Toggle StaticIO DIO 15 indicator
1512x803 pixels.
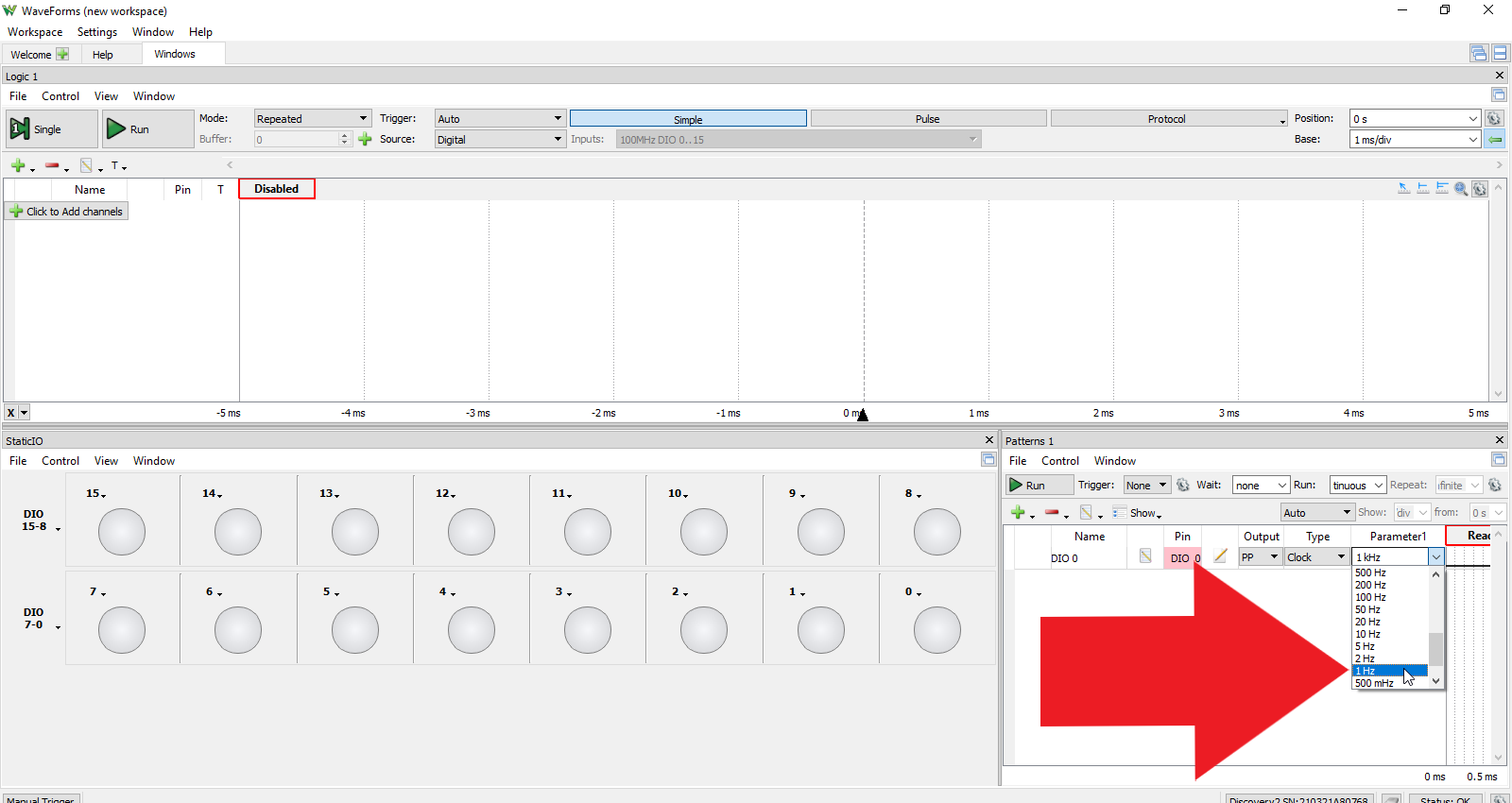122,532
